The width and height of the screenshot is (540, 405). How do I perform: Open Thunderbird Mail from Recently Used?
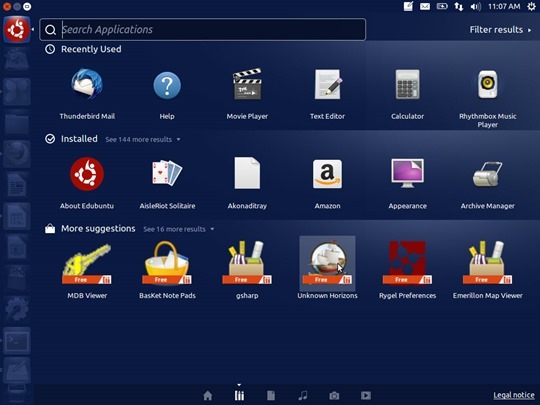pos(87,85)
